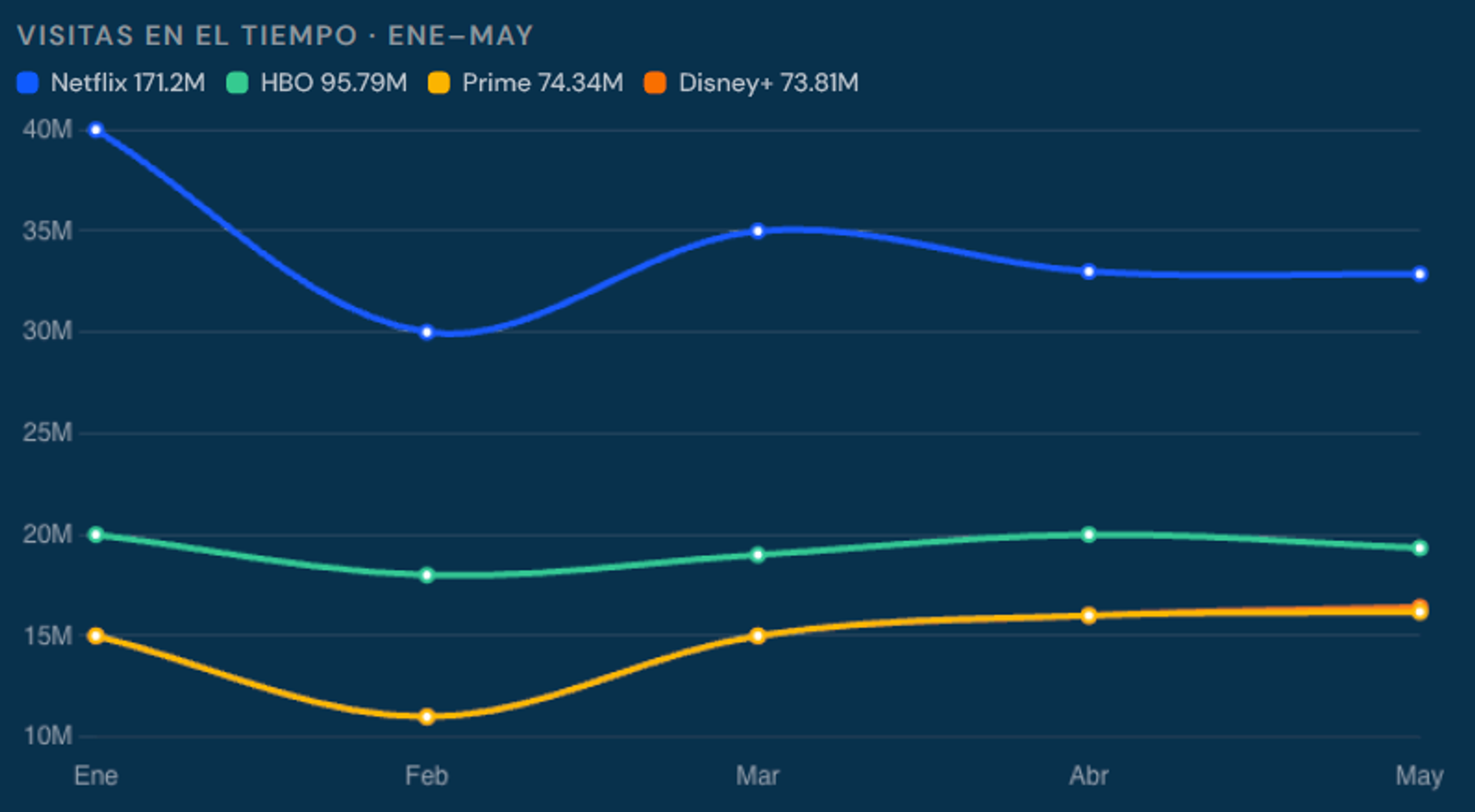Click the green HBO legend swatch
Viewport: 1475px width, 812px height.
tap(237, 83)
